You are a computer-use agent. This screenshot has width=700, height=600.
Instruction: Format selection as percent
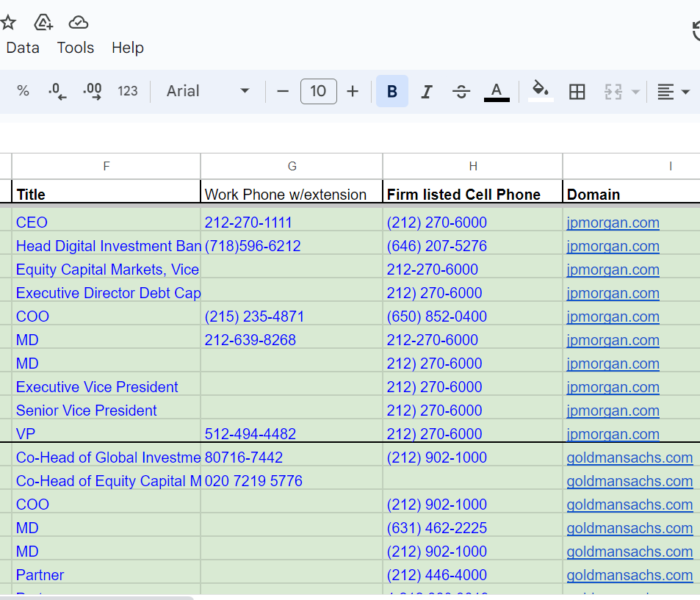click(x=23, y=91)
